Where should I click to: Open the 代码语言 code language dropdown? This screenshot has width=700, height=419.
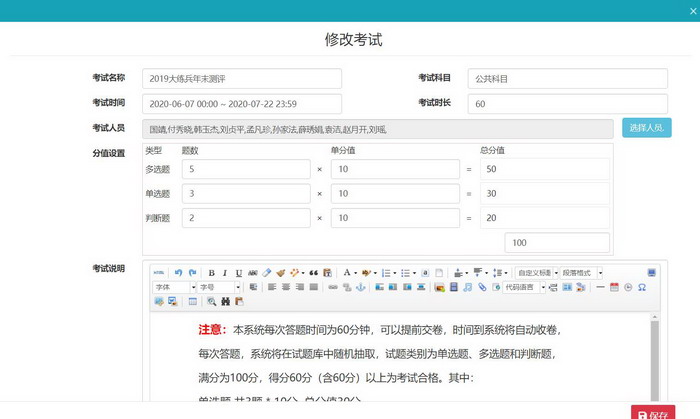click(x=525, y=287)
